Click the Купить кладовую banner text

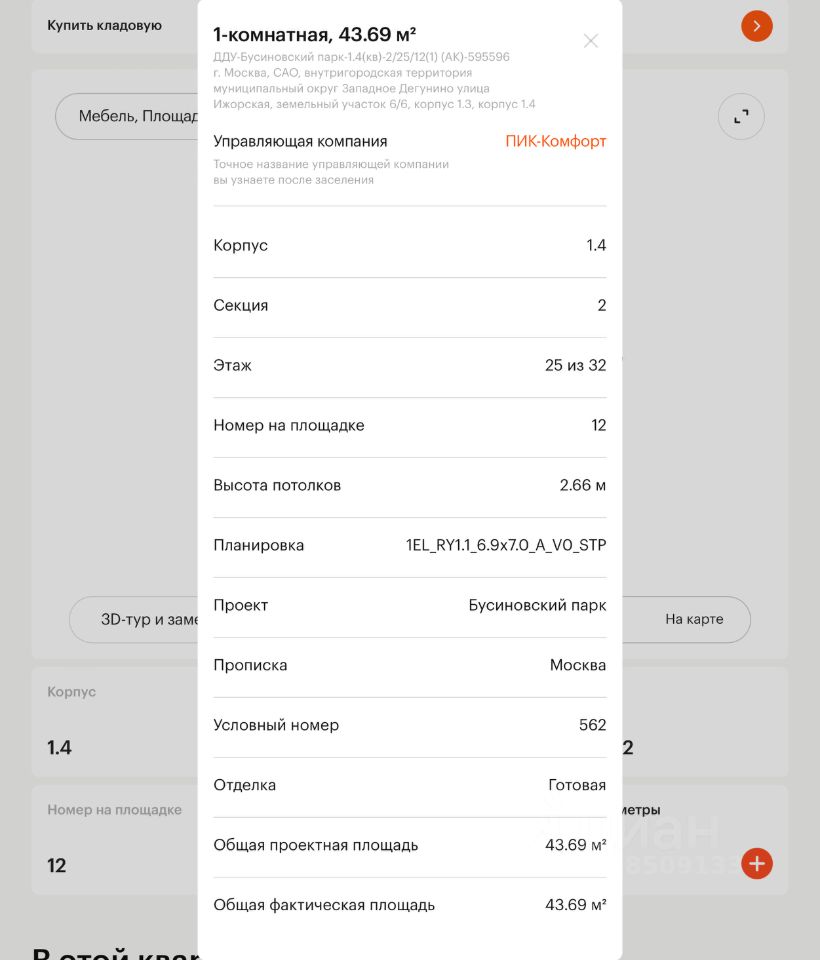105,26
